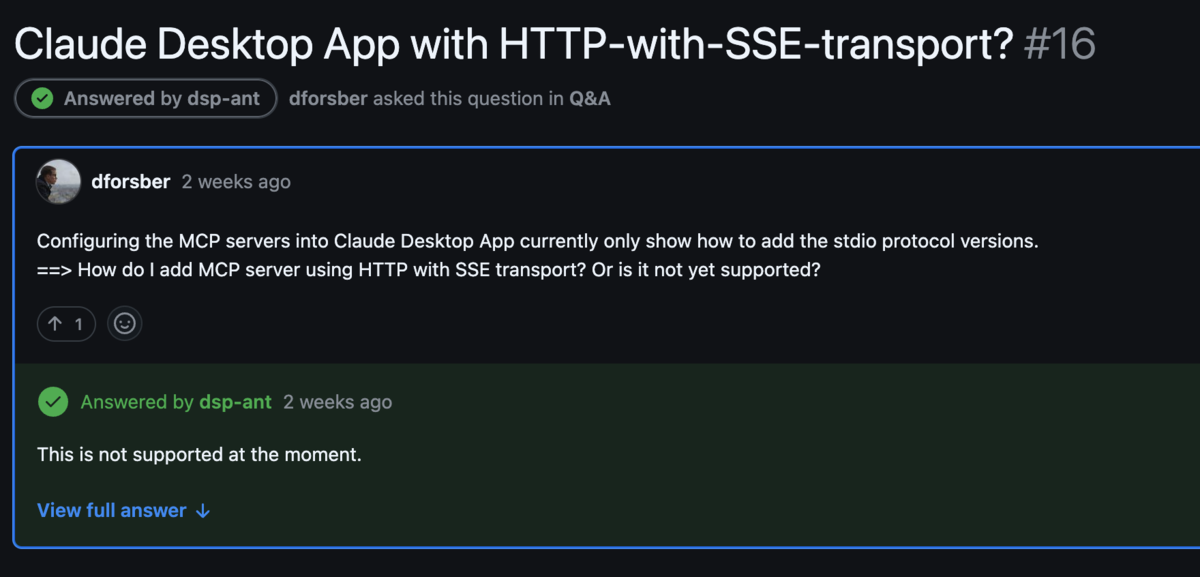Click 'This is not supported at the moment.' text
The height and width of the screenshot is (577, 1200).
point(198,455)
